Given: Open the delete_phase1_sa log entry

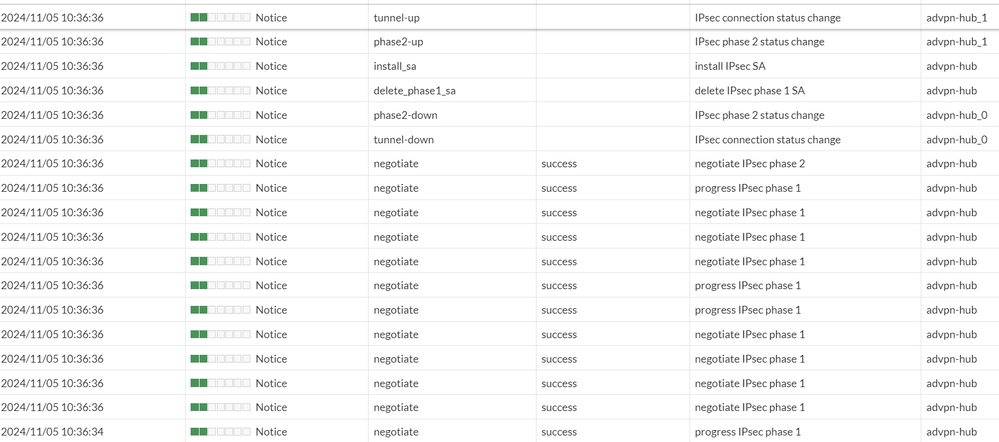Looking at the screenshot, I should pos(414,91).
